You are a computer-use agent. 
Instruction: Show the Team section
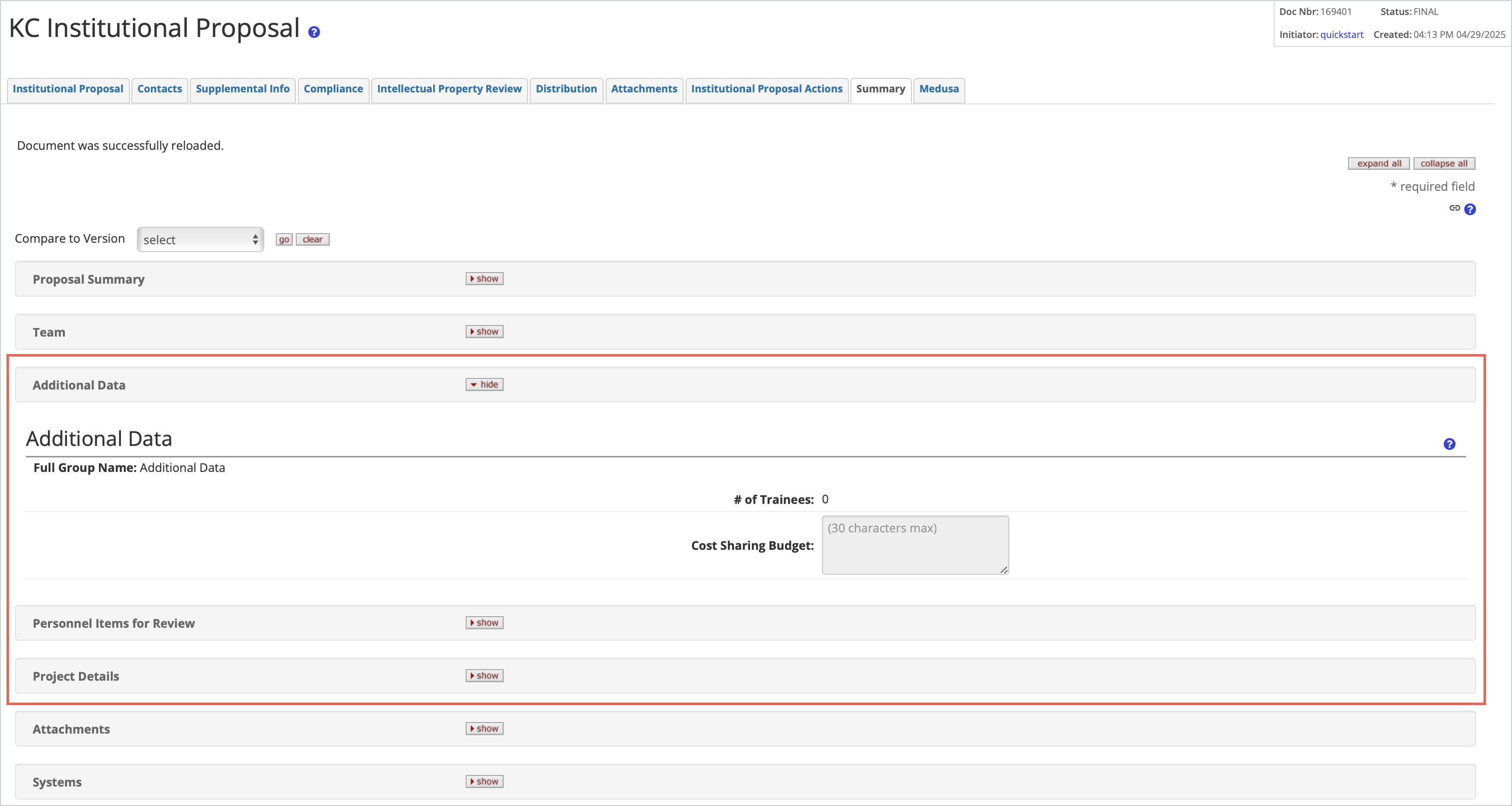484,332
